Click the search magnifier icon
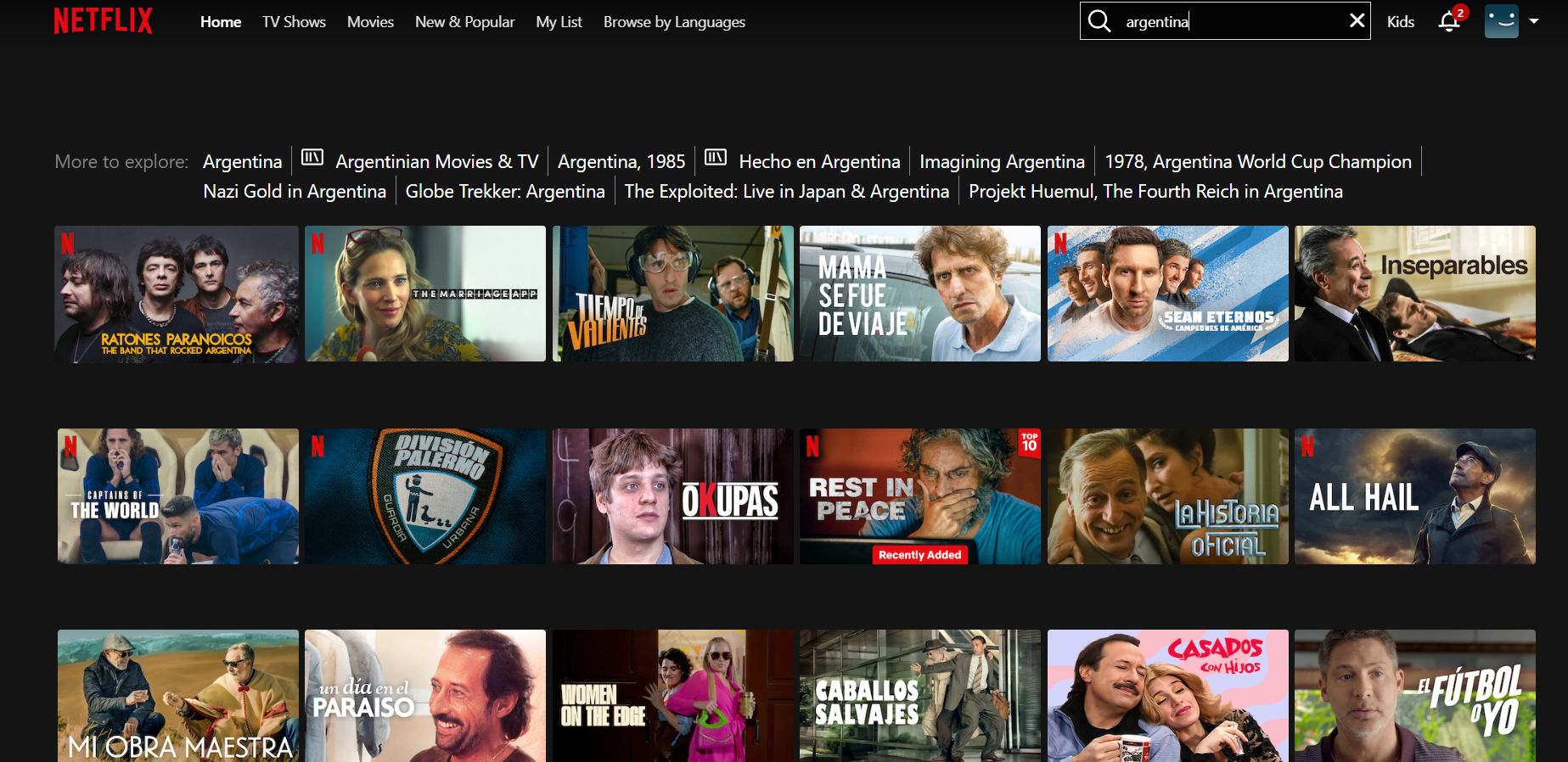Viewport: 1568px width, 762px height. 1099,21
